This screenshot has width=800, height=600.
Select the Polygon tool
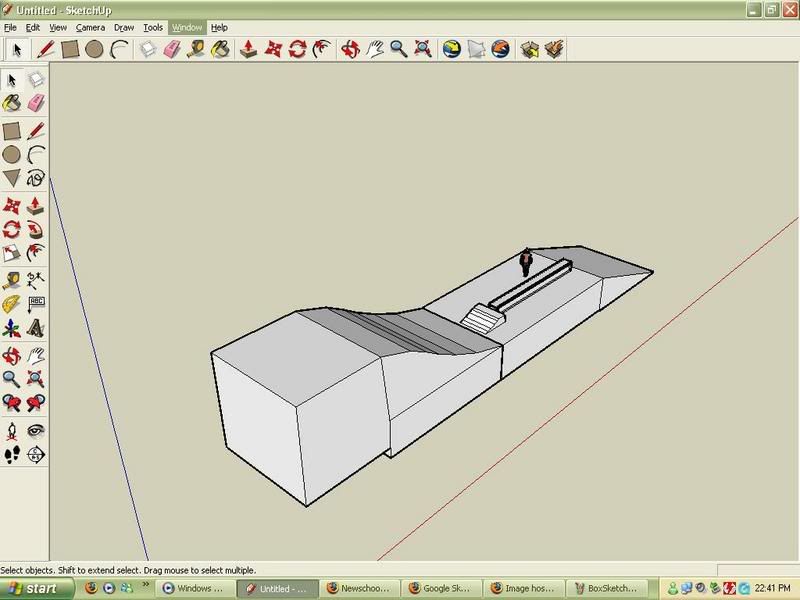point(11,178)
